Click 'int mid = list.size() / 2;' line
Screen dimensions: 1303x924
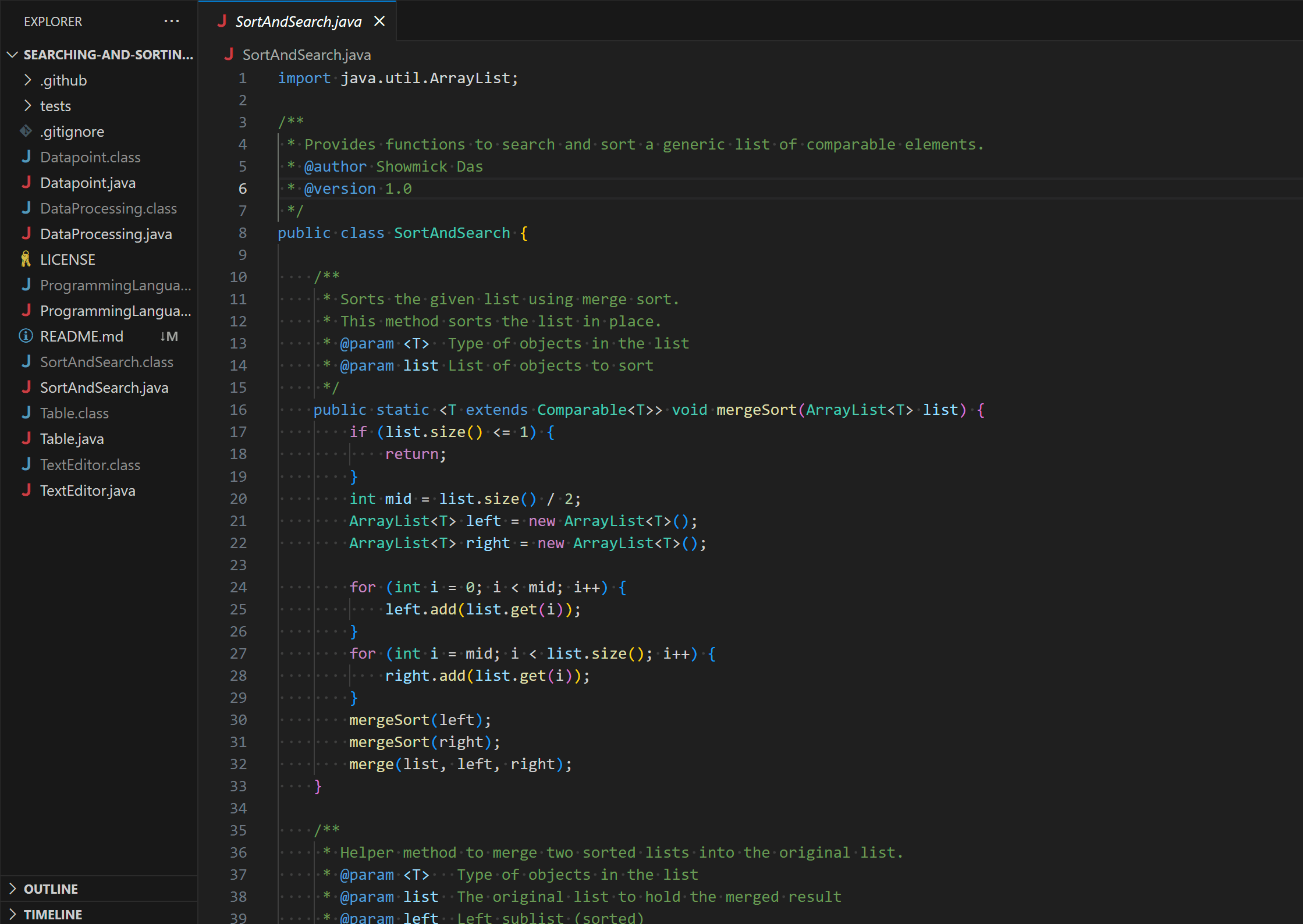[465, 499]
